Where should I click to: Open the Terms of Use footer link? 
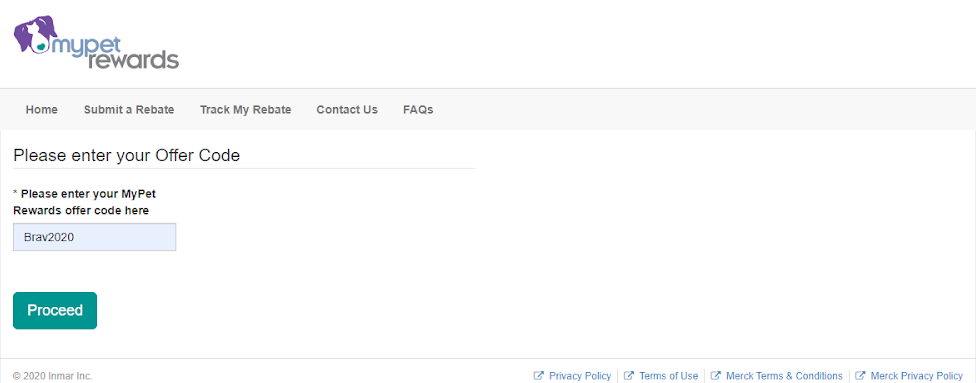[x=669, y=376]
